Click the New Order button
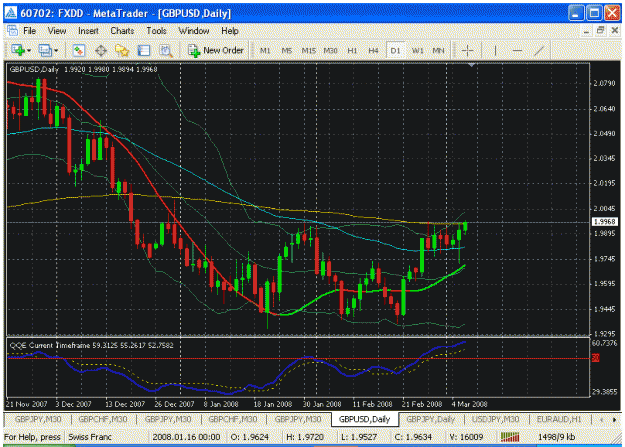 [x=216, y=50]
